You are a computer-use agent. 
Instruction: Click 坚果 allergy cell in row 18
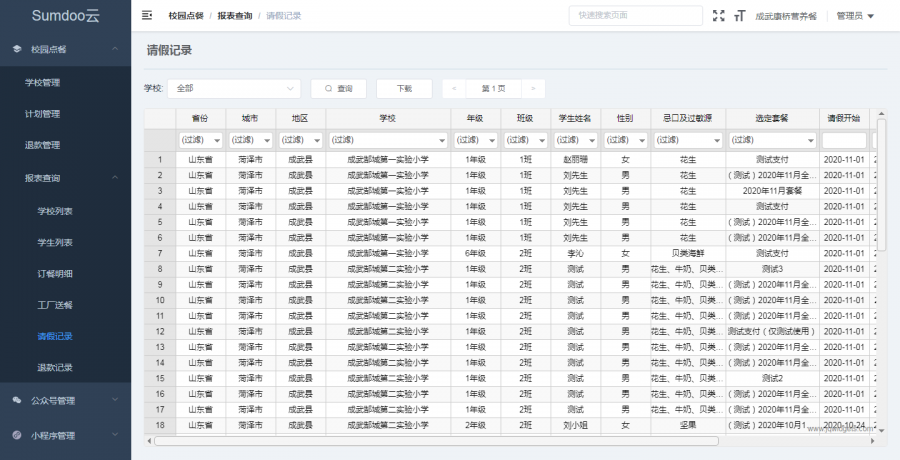688,426
